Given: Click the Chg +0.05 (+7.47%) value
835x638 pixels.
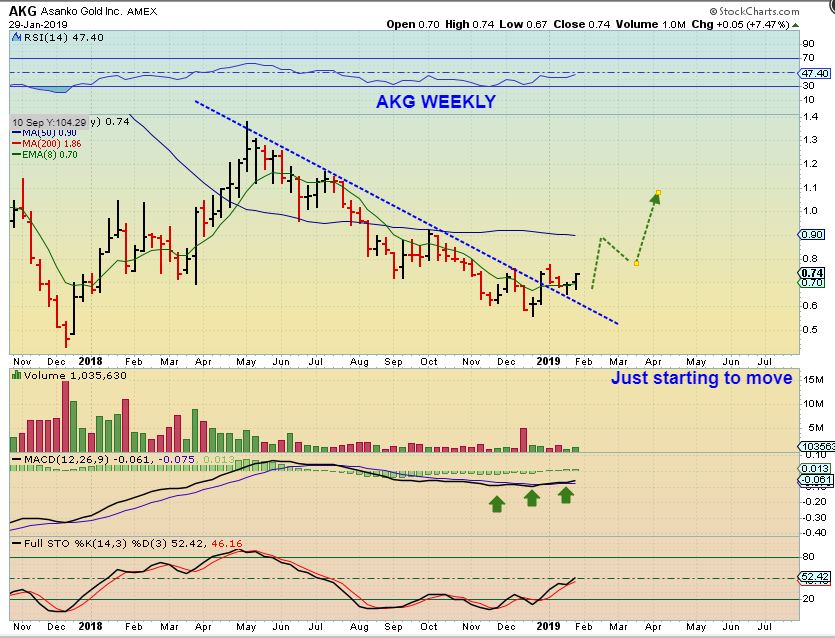Looking at the screenshot, I should click(741, 24).
